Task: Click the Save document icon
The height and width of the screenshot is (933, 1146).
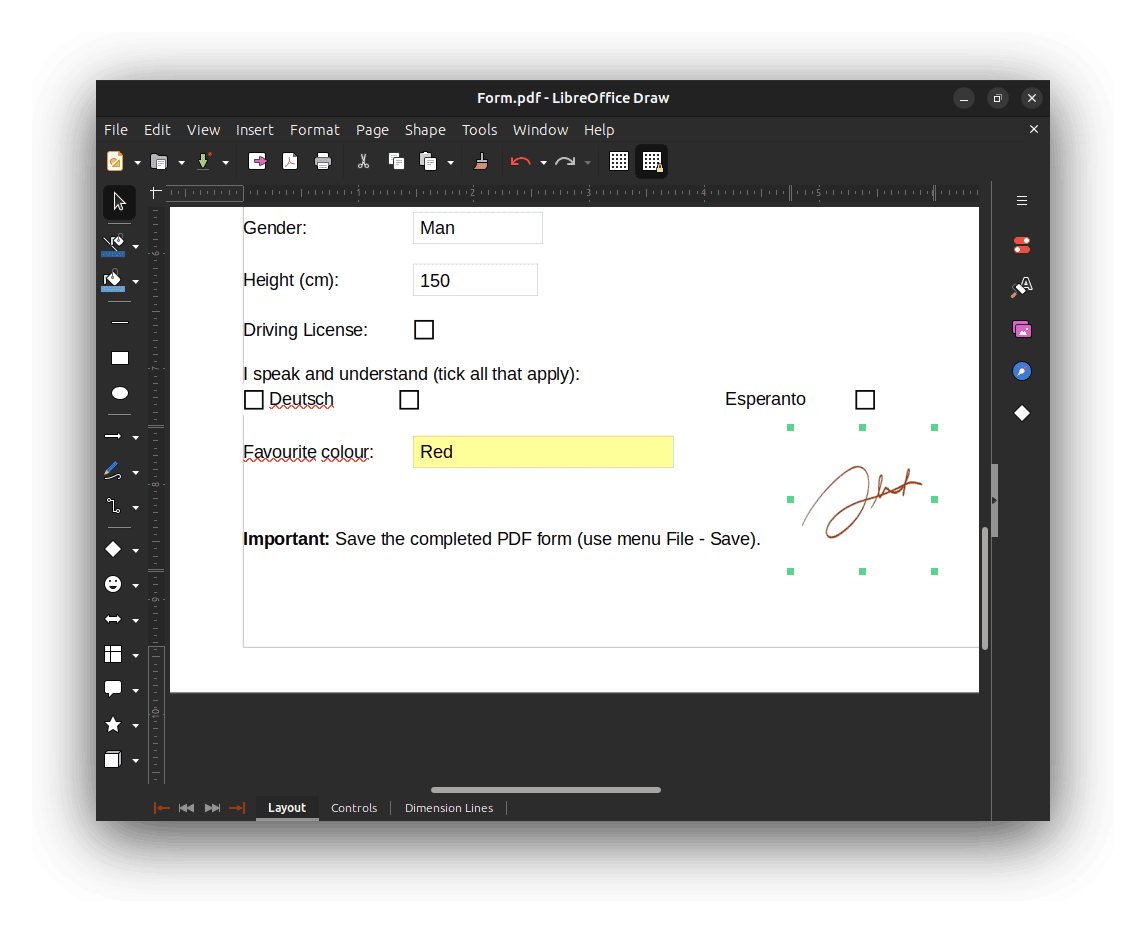Action: tap(204, 161)
